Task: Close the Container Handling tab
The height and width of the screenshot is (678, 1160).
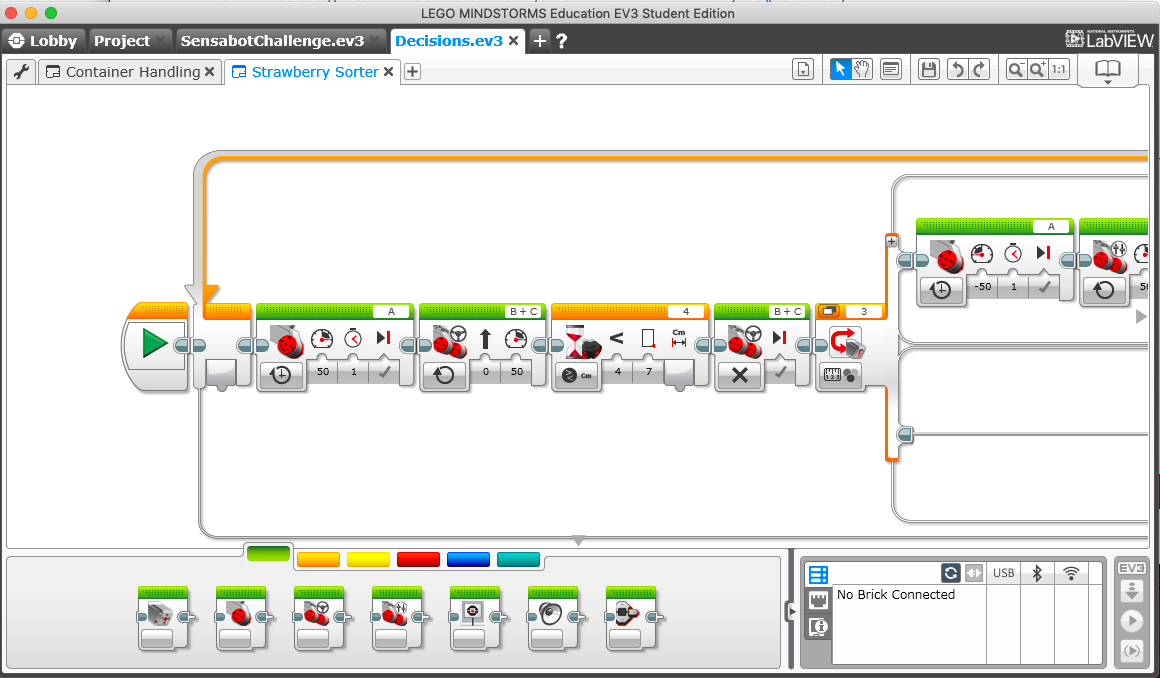Action: pos(210,72)
